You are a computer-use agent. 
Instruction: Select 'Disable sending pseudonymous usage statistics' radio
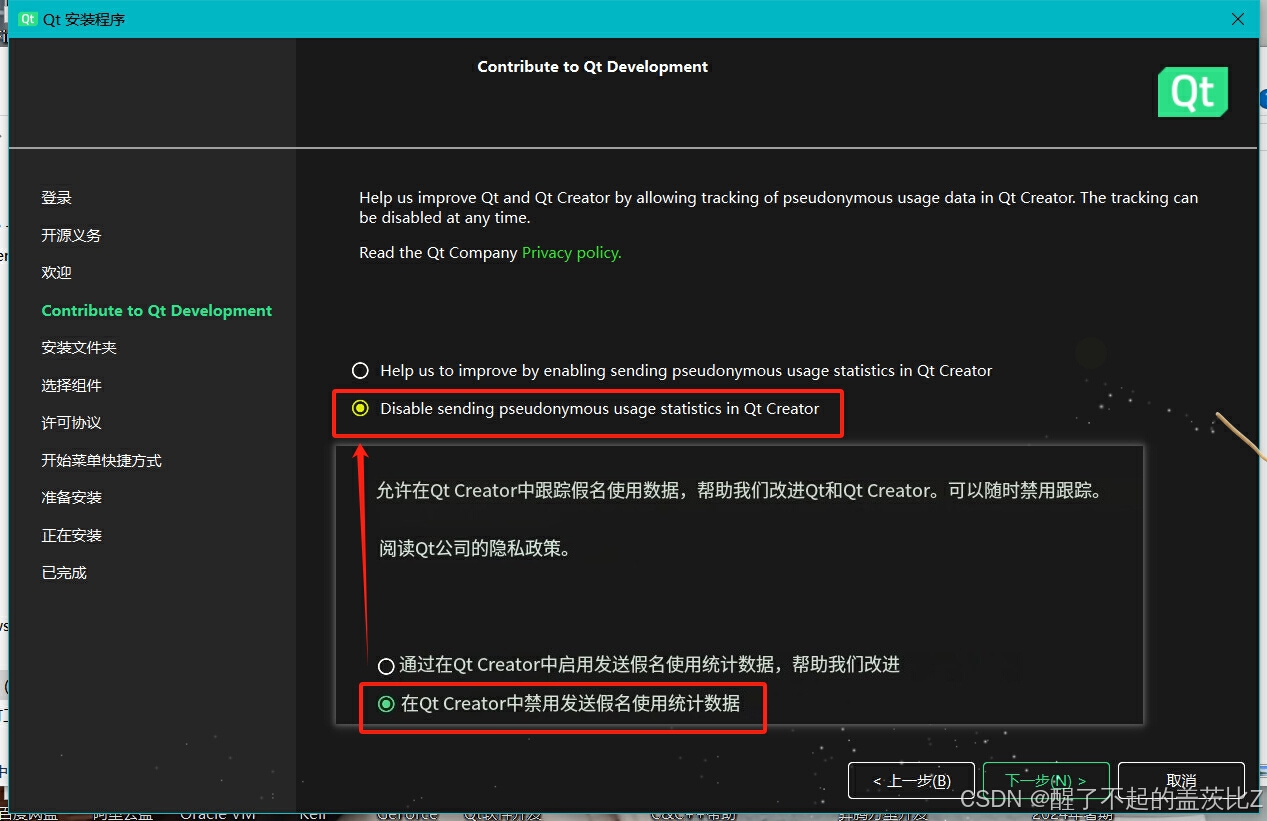point(361,408)
